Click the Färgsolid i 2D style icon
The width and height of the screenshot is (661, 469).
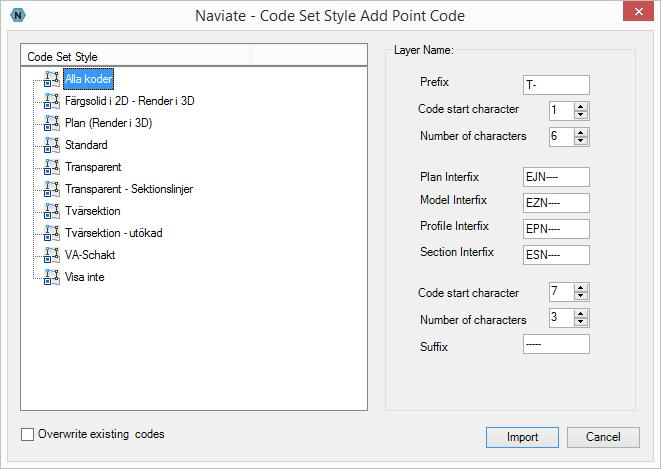52,101
